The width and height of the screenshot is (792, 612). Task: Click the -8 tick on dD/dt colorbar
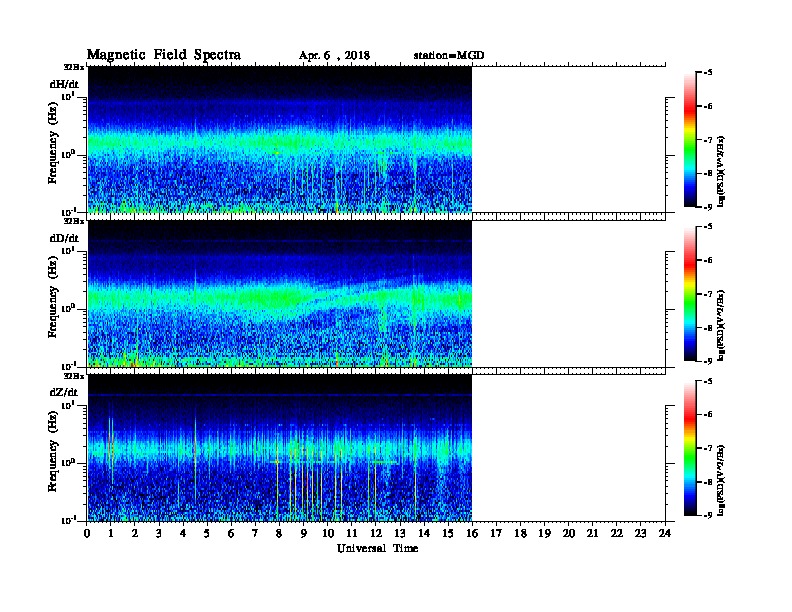[708, 327]
